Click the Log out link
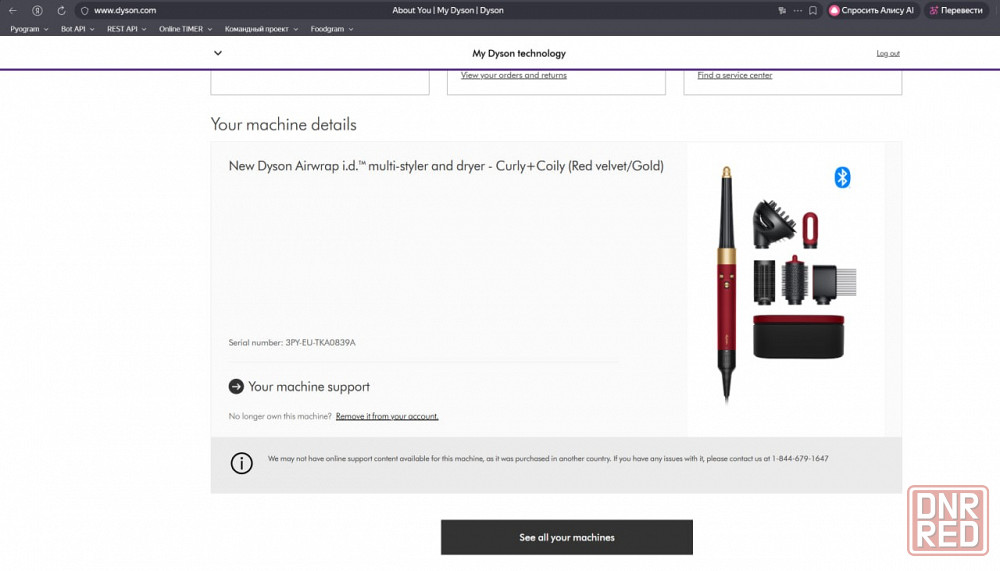Viewport: 1000px width, 571px height. [887, 53]
